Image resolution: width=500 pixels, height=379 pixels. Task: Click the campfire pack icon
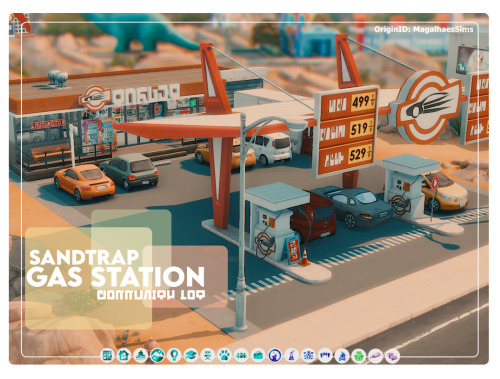342,356
